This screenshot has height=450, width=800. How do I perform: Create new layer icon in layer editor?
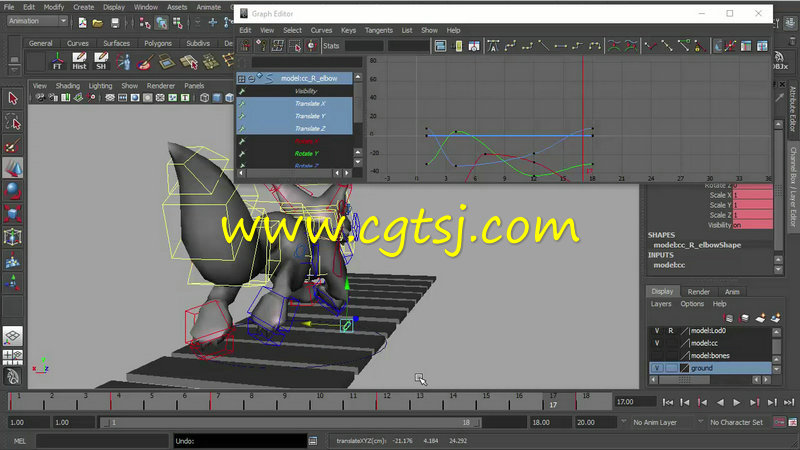[x=760, y=318]
